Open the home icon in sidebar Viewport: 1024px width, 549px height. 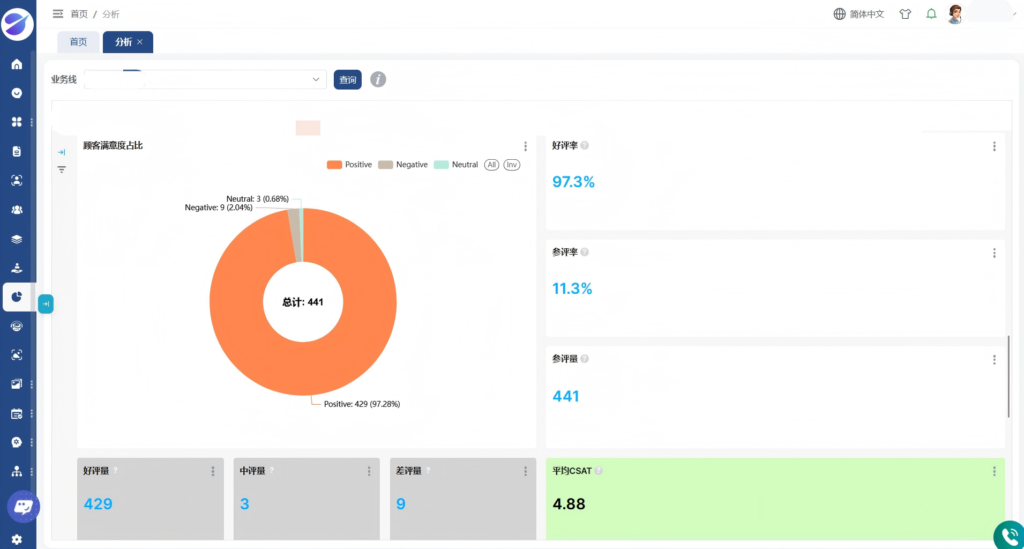point(17,64)
